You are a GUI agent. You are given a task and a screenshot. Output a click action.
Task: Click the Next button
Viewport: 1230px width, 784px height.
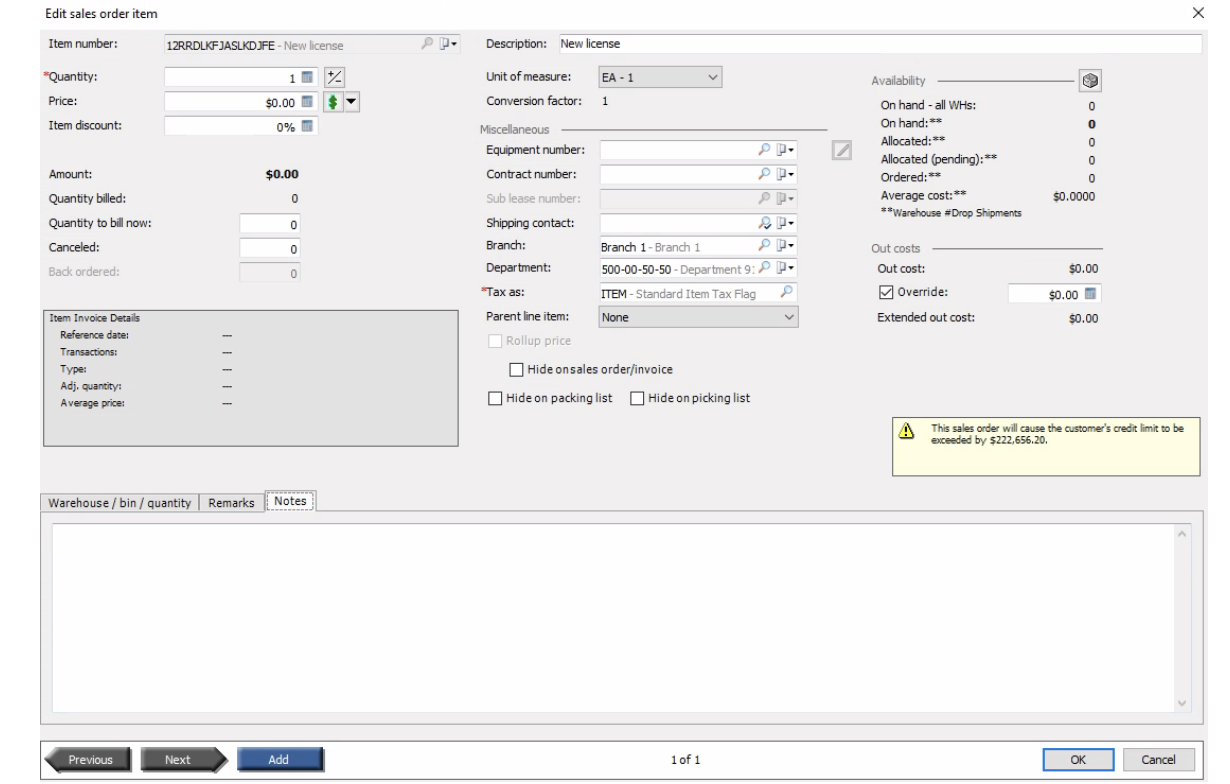(x=184, y=759)
